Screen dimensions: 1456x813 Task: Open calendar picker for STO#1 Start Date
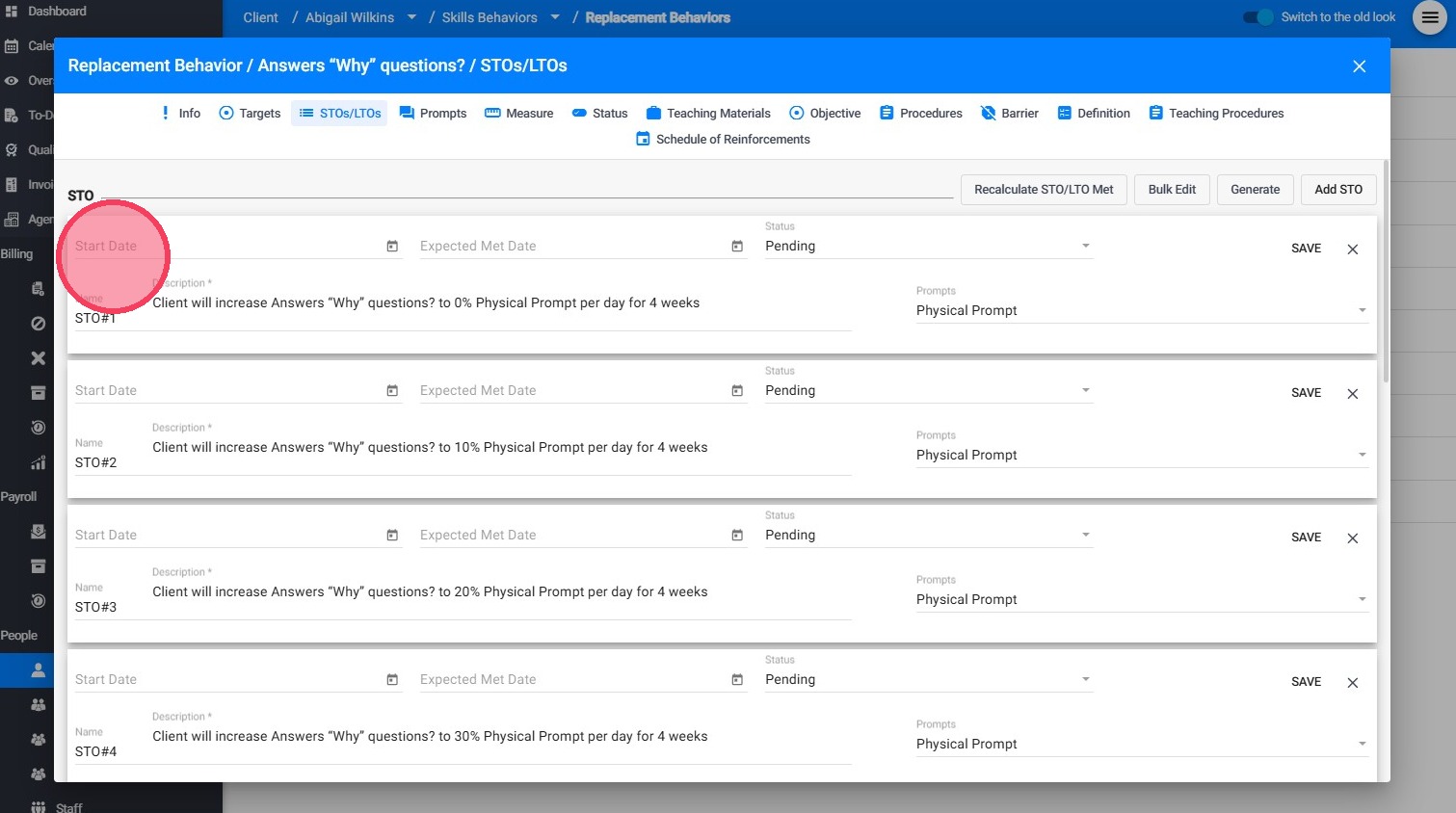(392, 247)
